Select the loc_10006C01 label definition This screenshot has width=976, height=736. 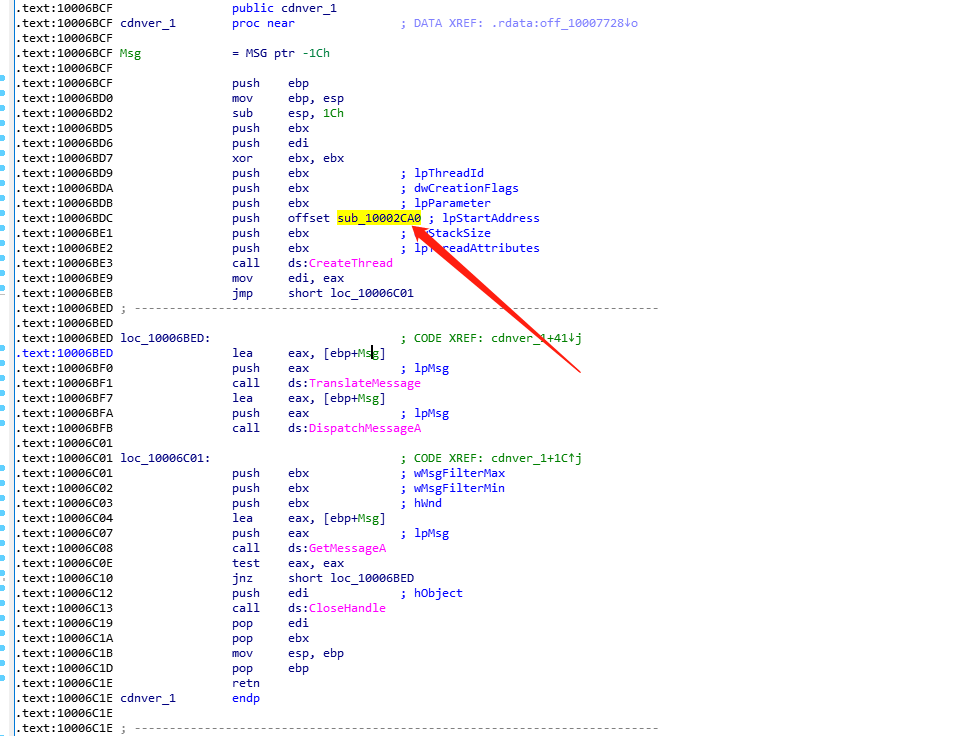pyautogui.click(x=165, y=458)
